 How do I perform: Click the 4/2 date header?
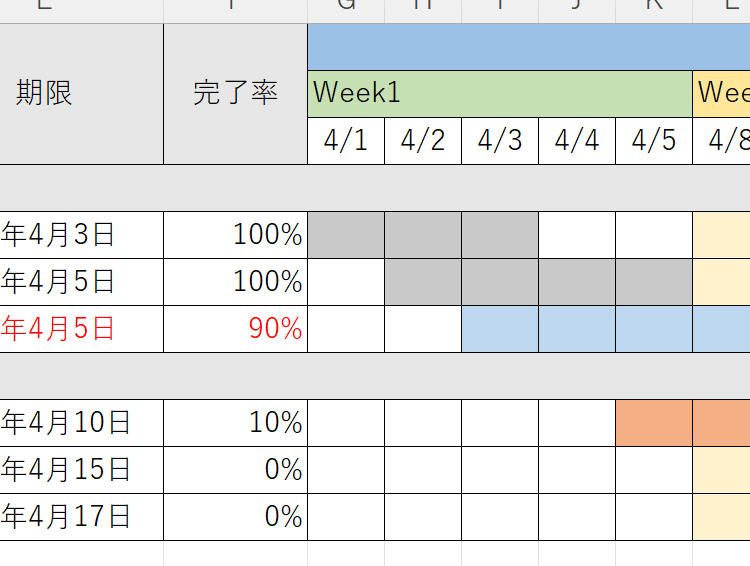(423, 141)
